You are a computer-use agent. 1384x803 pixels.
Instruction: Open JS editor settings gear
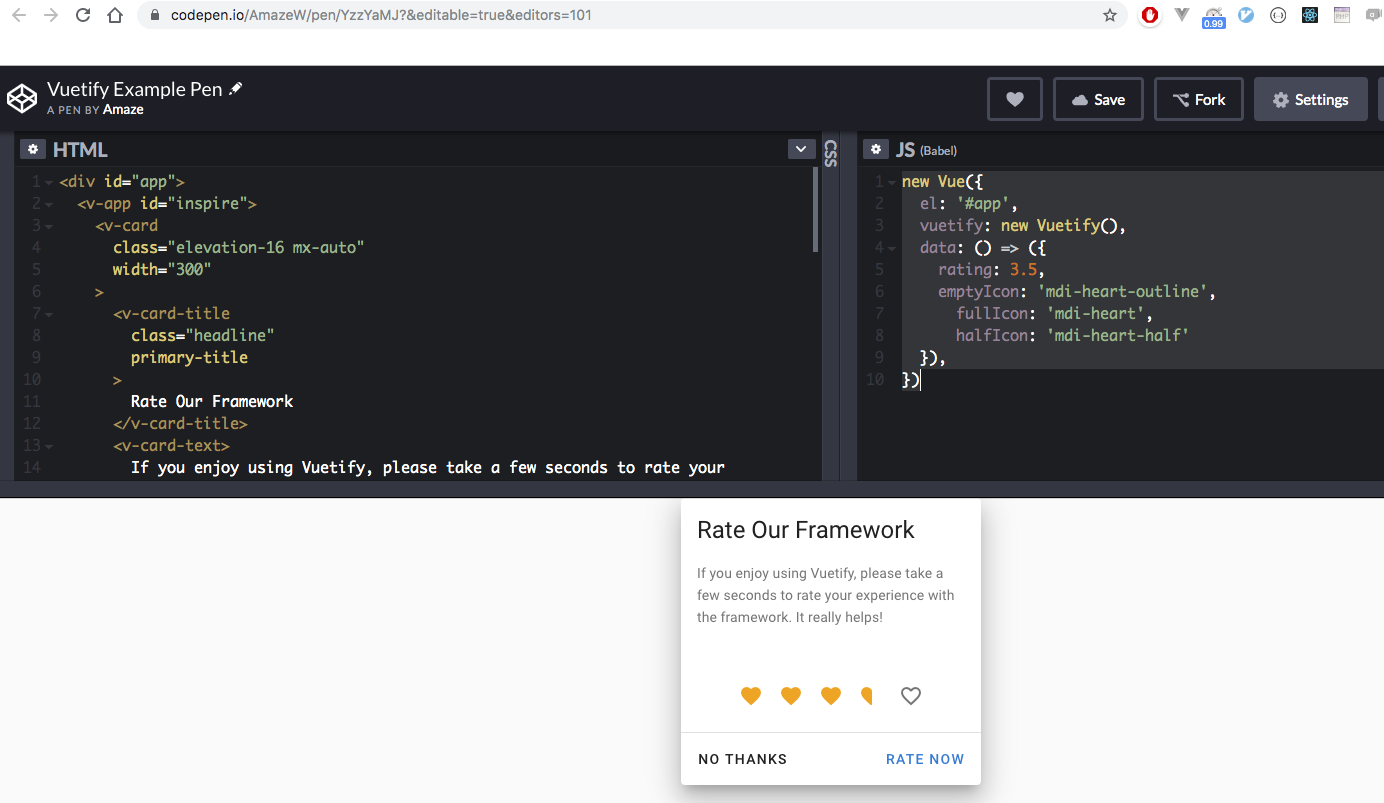(876, 149)
